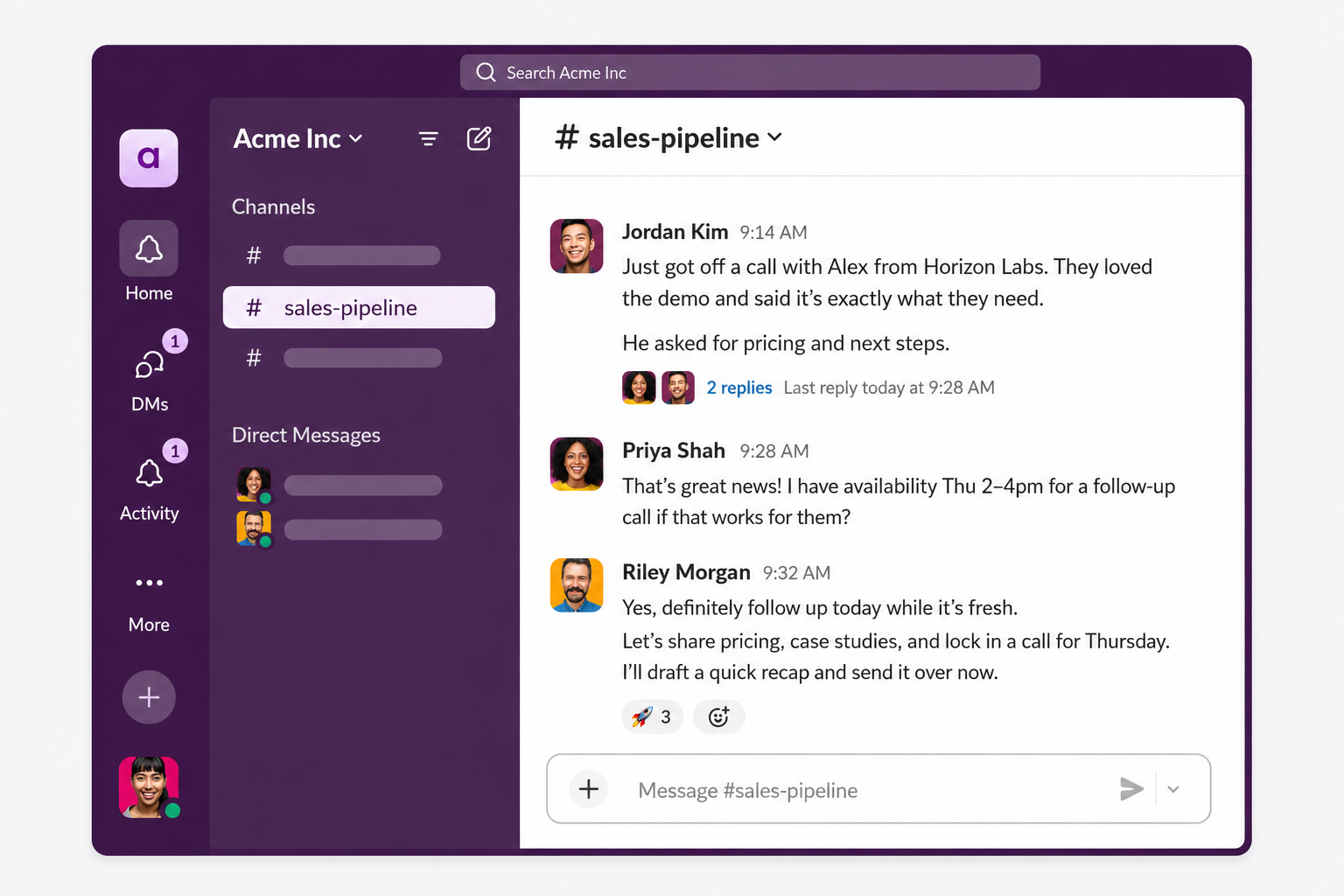This screenshot has width=1344, height=896.
Task: Open the sales-pipeline channel header dropdown
Action: 668,137
